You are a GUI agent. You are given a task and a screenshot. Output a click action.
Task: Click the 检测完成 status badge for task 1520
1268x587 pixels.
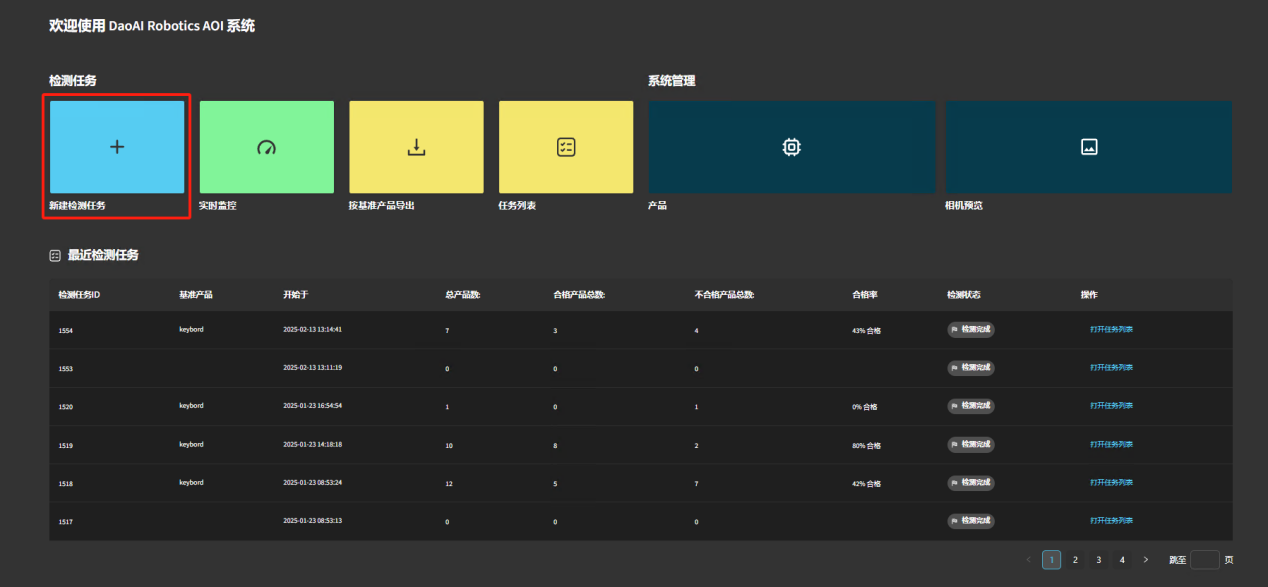pos(971,406)
